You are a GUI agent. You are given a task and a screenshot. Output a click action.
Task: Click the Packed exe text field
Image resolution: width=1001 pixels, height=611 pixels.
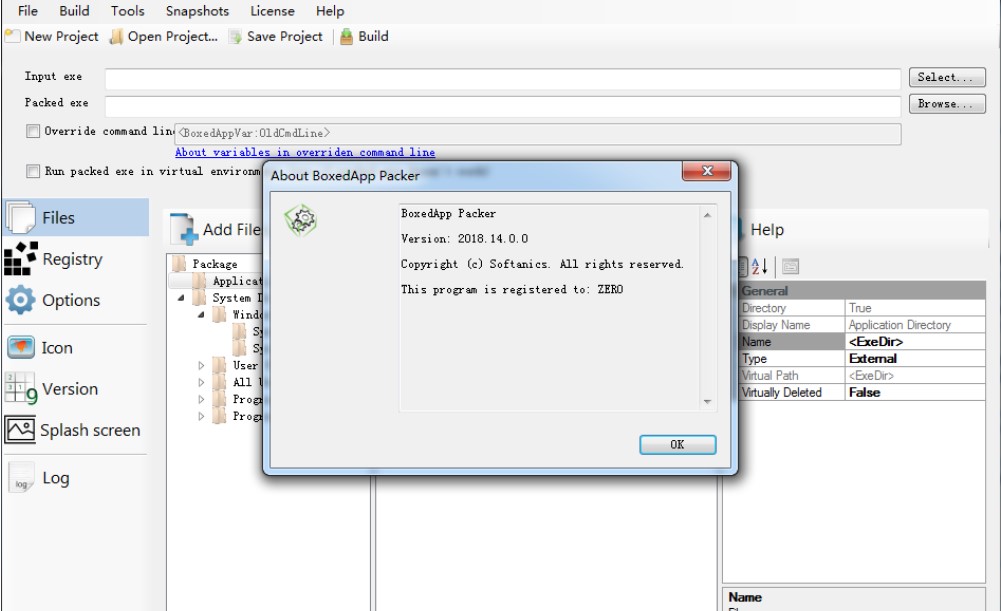click(x=502, y=105)
